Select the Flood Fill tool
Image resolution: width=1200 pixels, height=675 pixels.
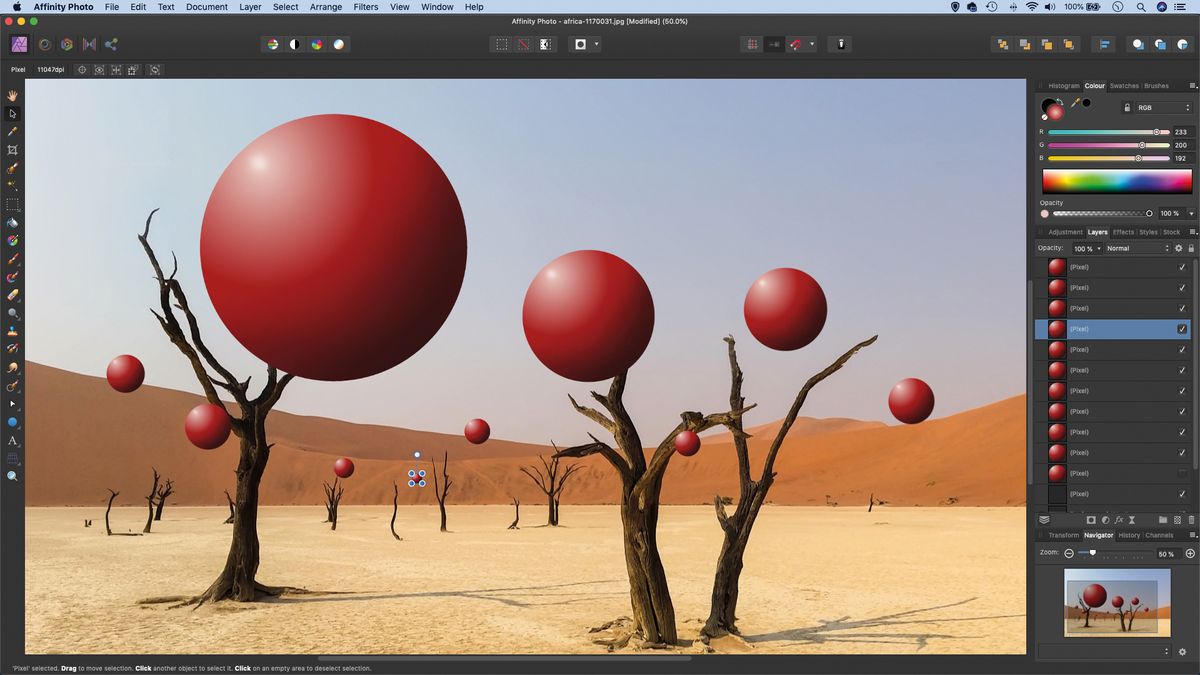(12, 222)
